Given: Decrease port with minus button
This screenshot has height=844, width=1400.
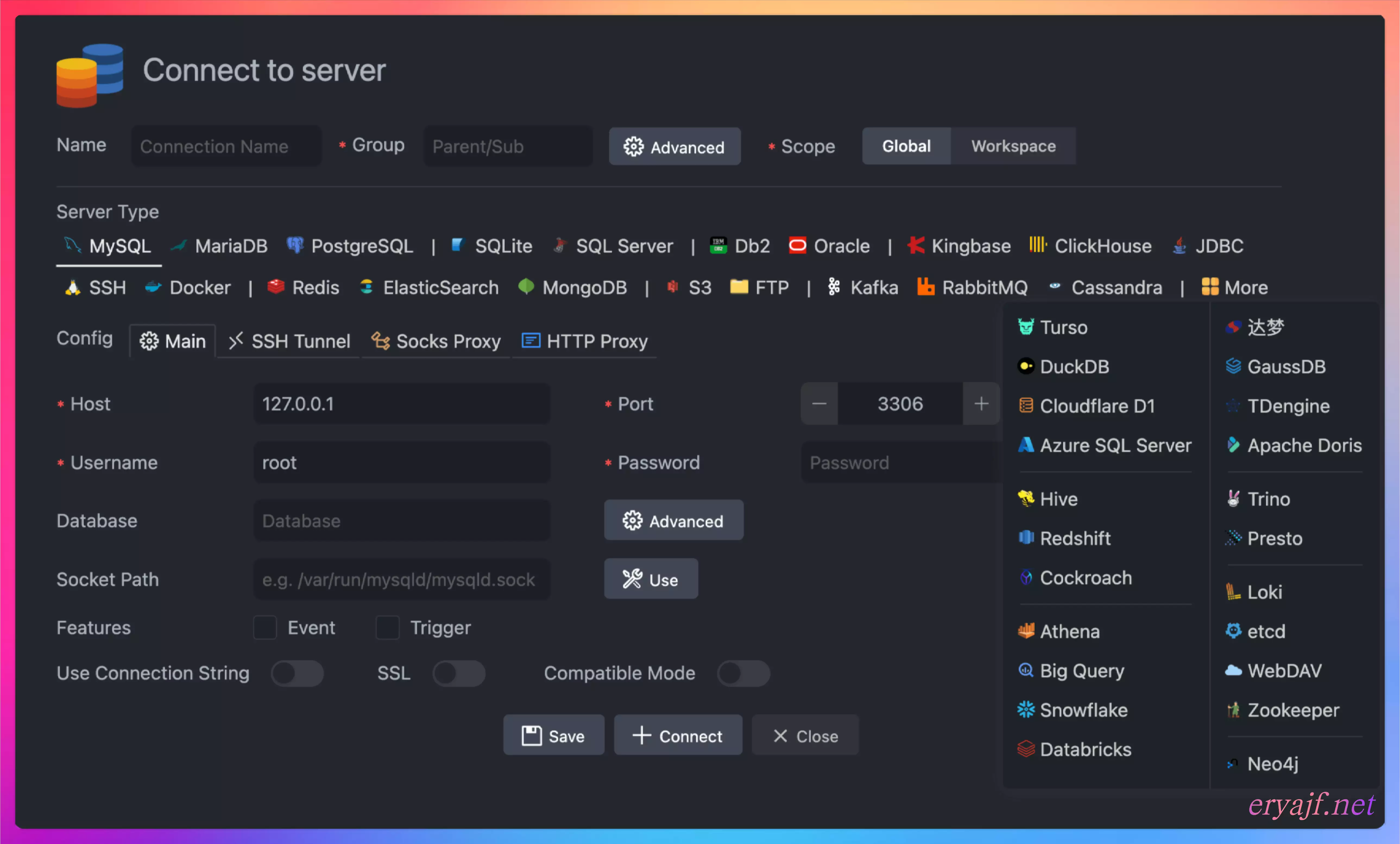Looking at the screenshot, I should tap(819, 404).
